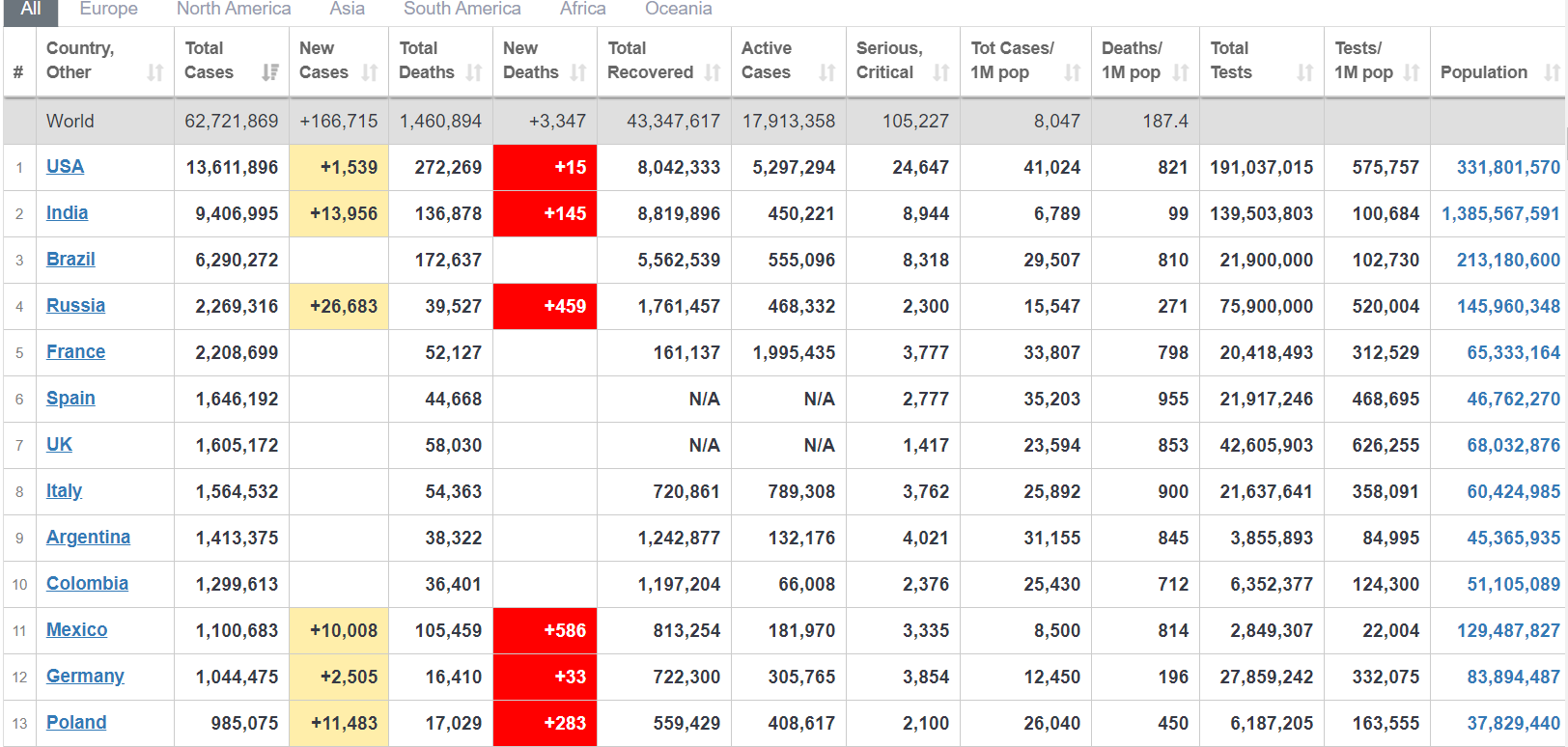1568x747 pixels.
Task: Open the France country link
Action: coord(75,351)
